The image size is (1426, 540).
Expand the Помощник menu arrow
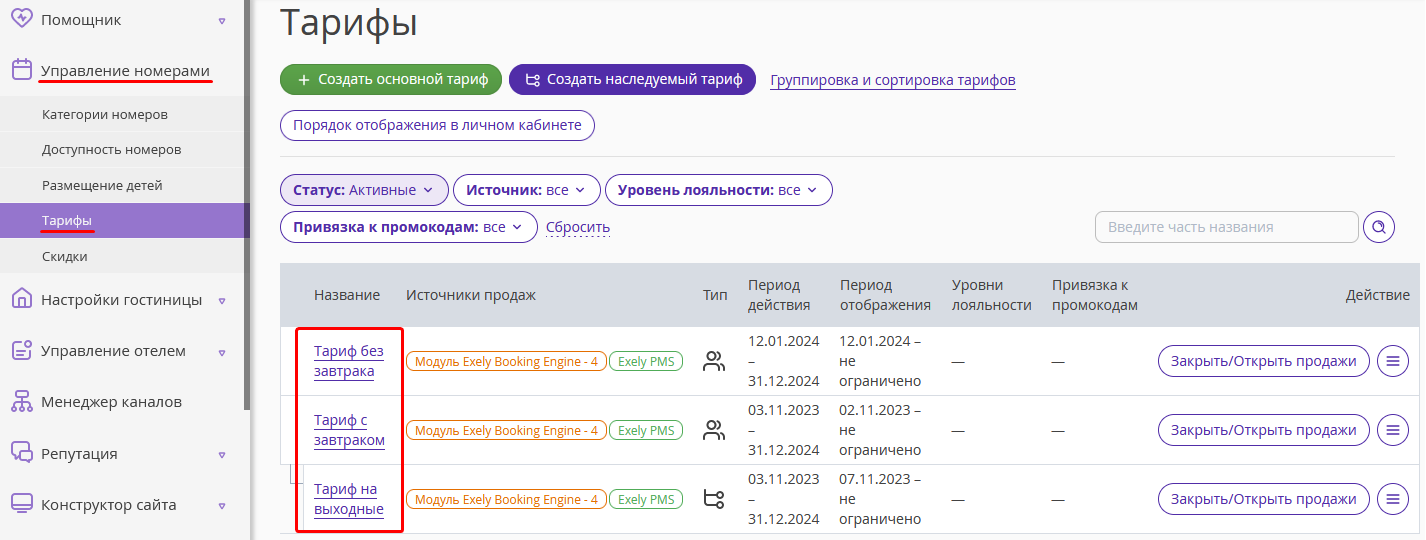(x=222, y=20)
